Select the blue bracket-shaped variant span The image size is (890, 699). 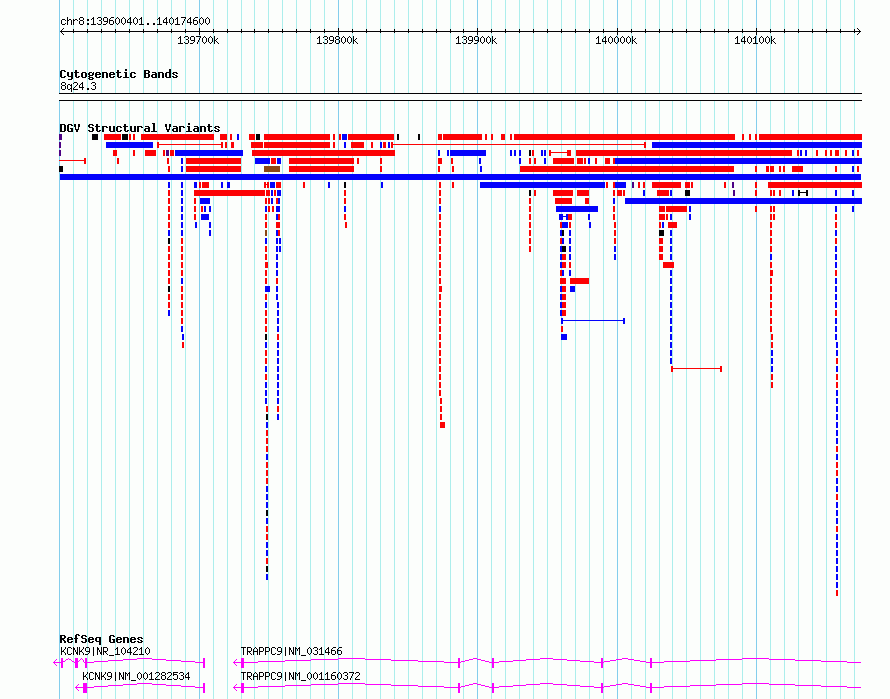point(593,321)
